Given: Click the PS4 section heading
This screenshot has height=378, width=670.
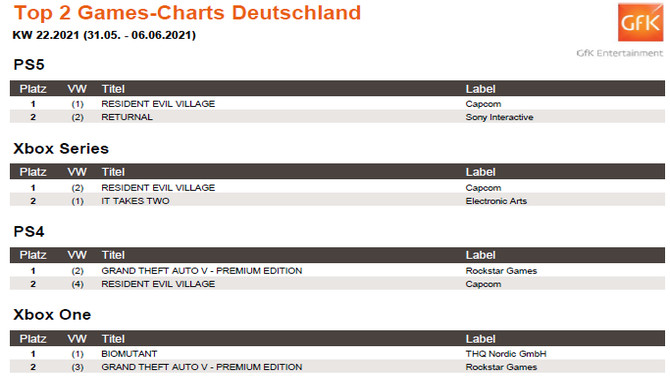Looking at the screenshot, I should click(29, 231).
